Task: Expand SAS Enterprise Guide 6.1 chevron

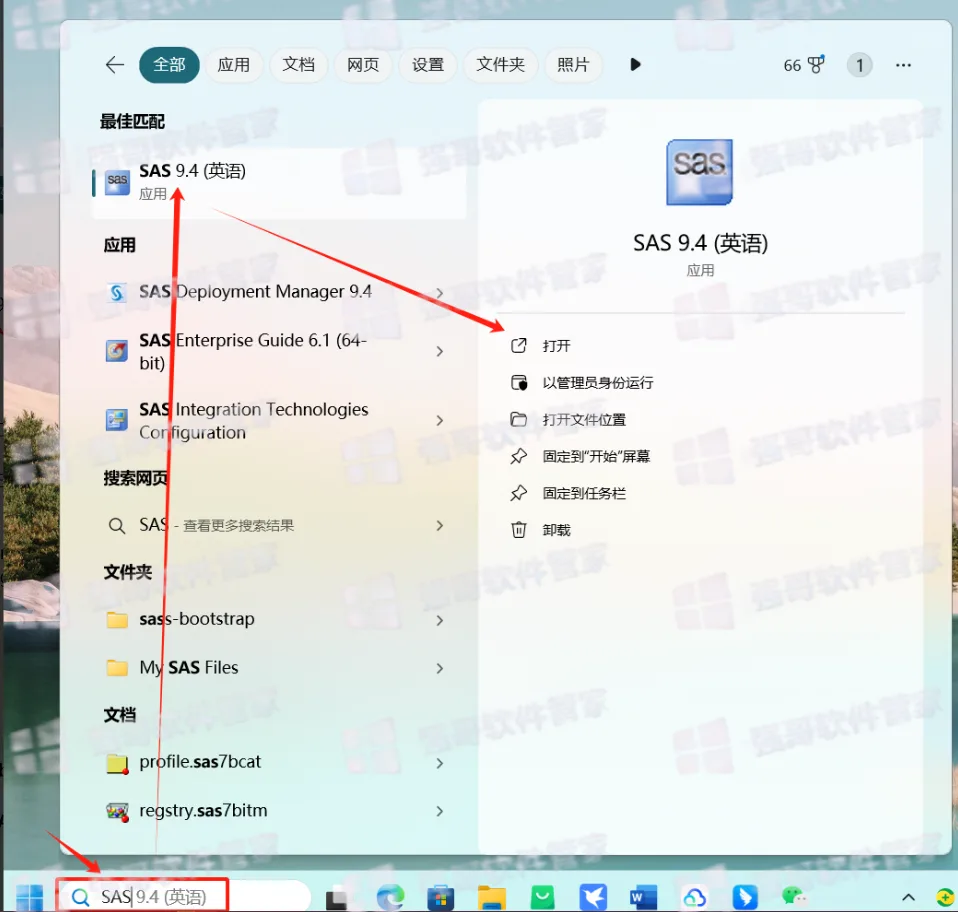Action: click(x=440, y=351)
